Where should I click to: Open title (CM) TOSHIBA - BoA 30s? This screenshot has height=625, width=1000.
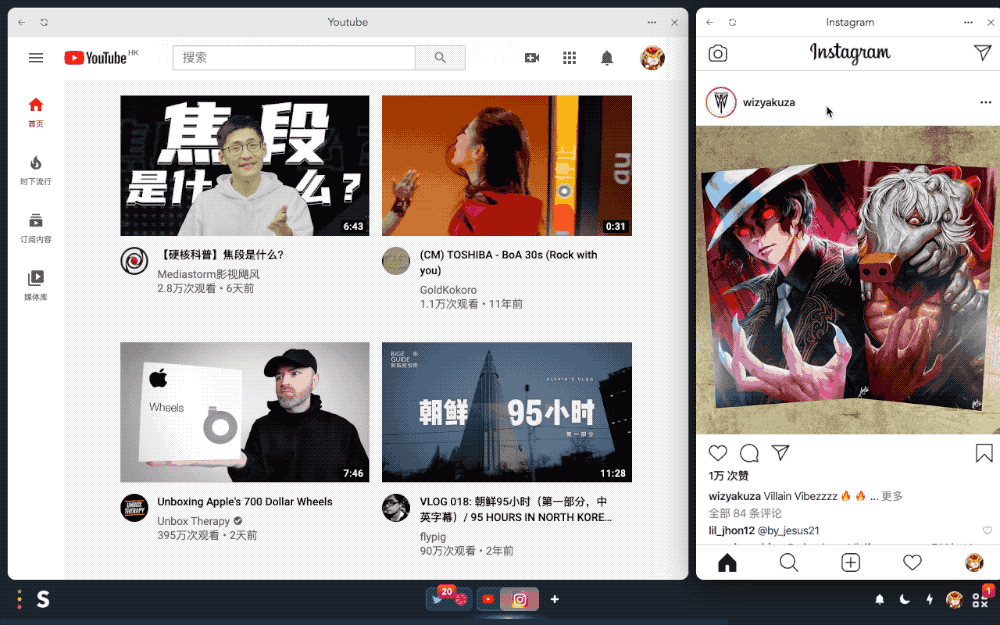[508, 263]
